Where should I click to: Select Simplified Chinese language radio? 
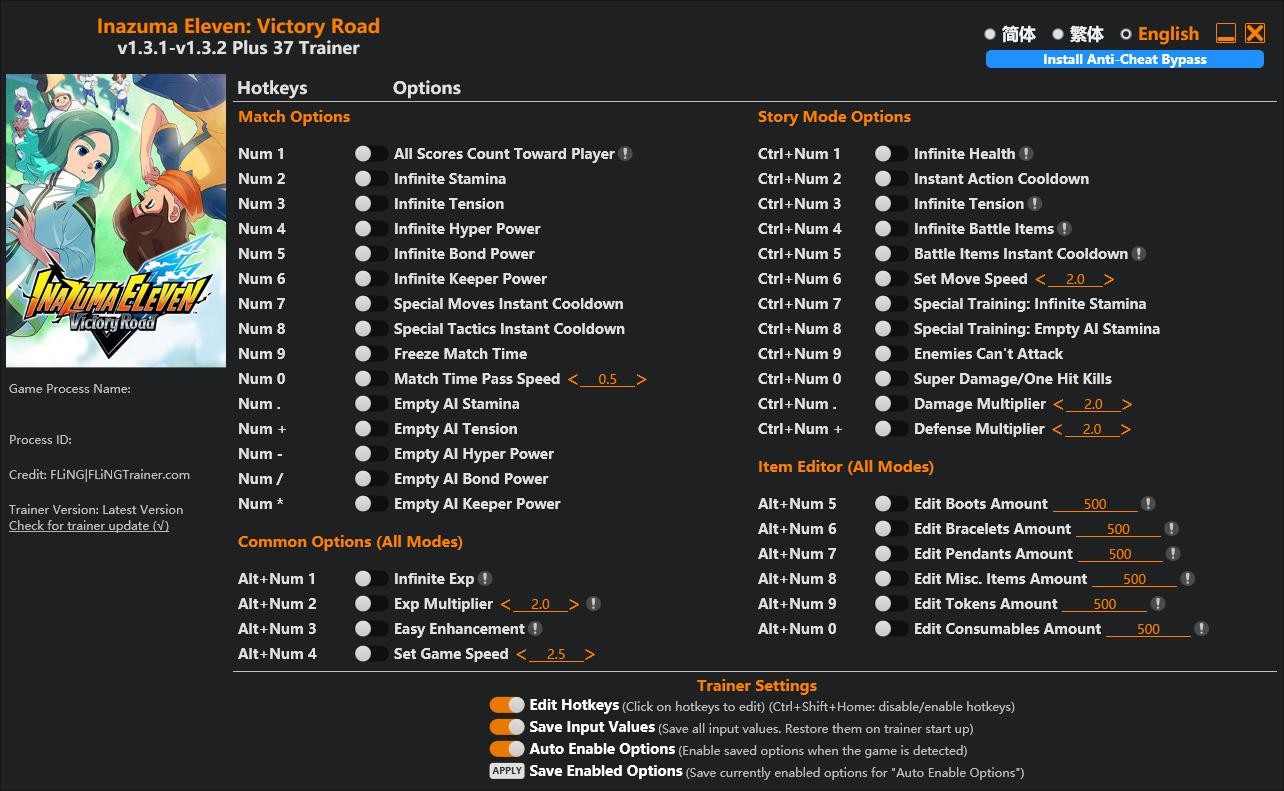(990, 34)
